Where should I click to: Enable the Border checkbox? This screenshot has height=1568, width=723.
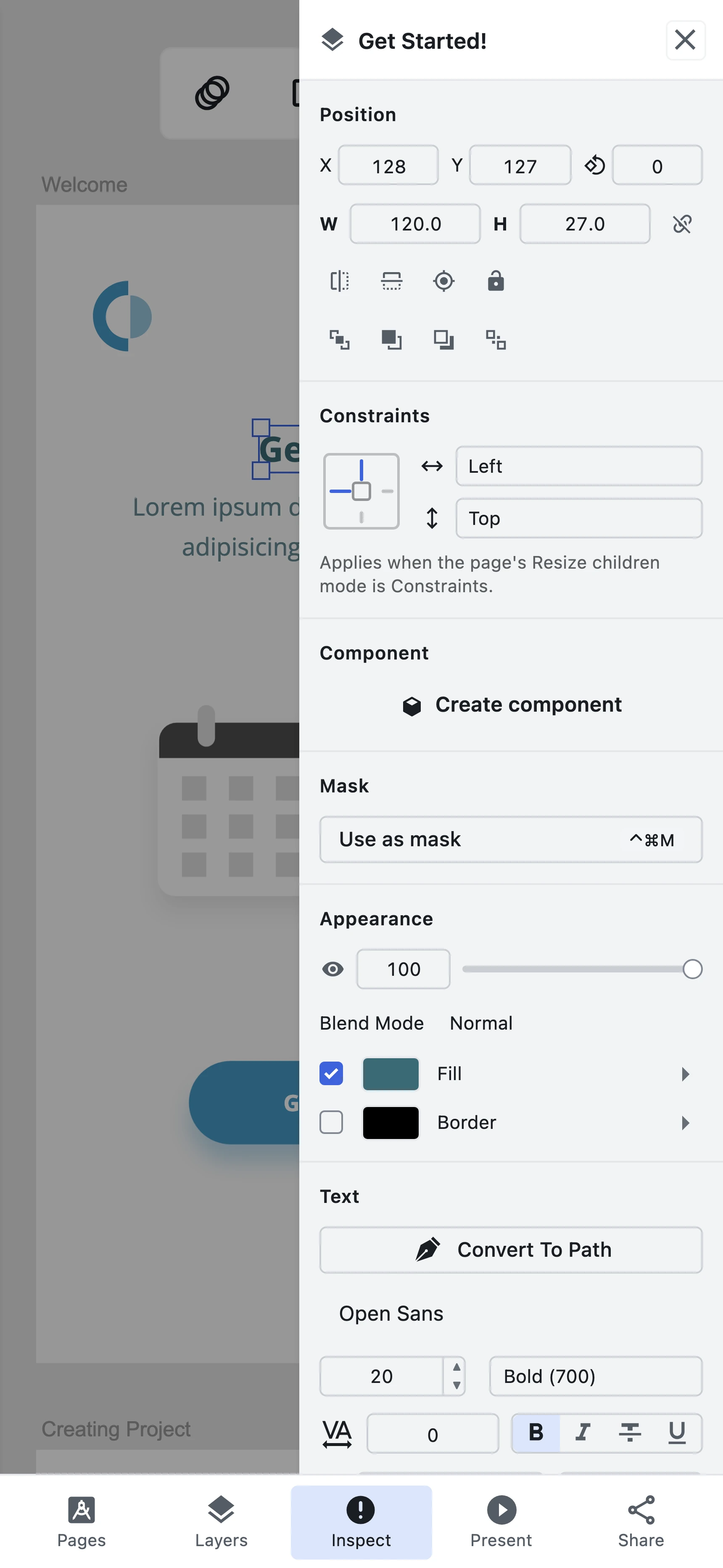(x=331, y=1123)
